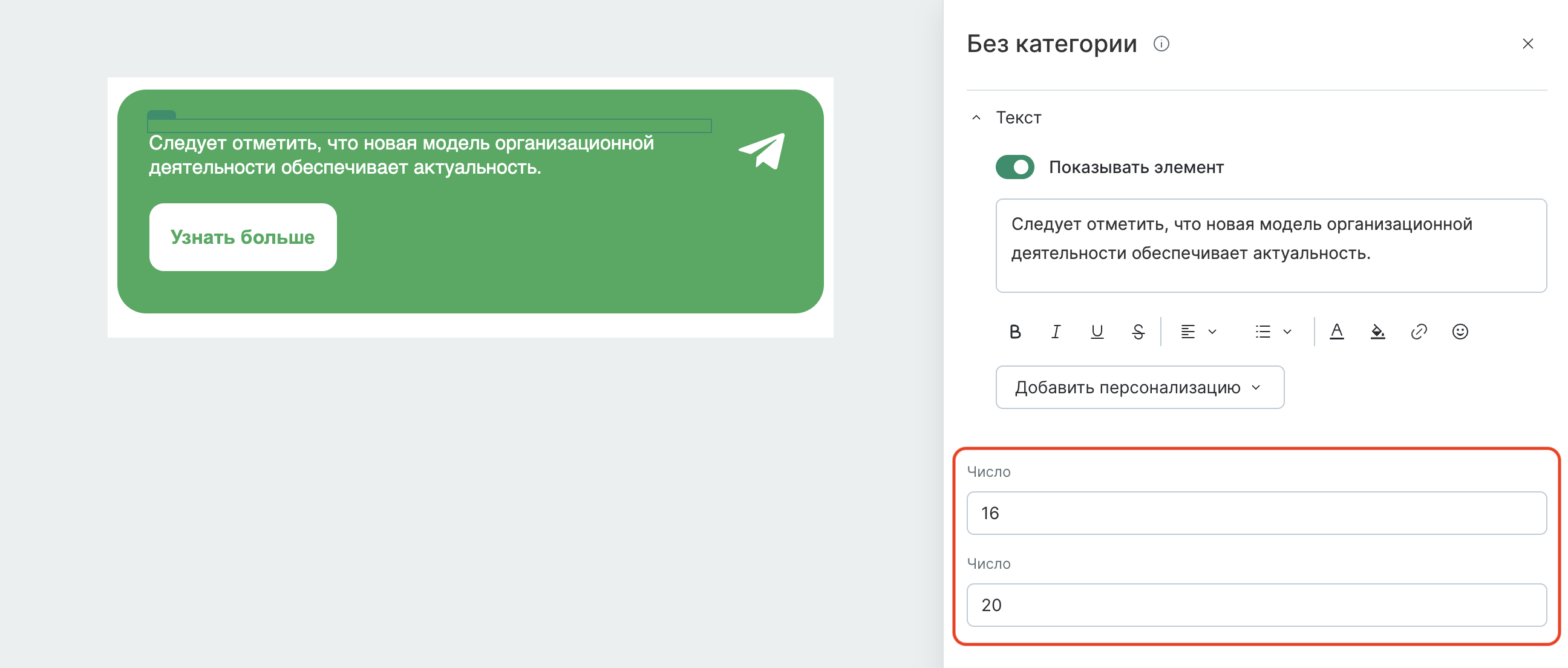Click the bulleted list icon
The width and height of the screenshot is (1568, 668).
pos(1263,332)
